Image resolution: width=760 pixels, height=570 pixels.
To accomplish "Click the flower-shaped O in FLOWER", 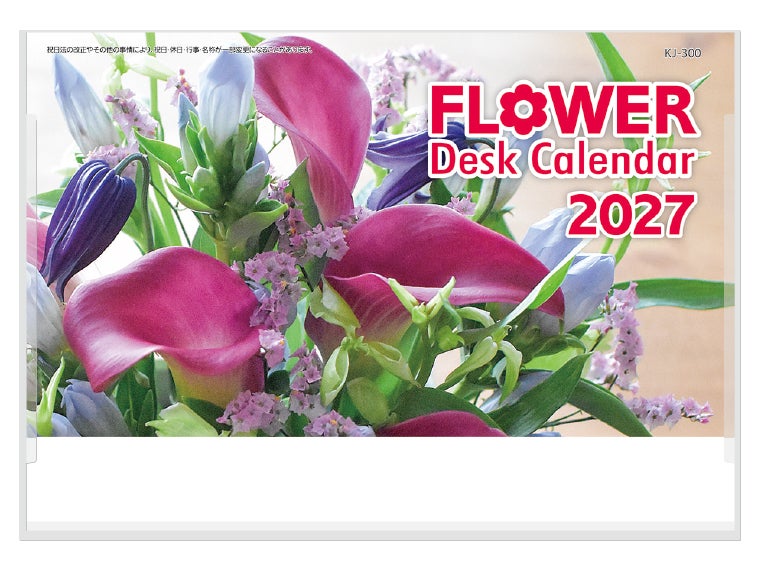I will (x=521, y=110).
